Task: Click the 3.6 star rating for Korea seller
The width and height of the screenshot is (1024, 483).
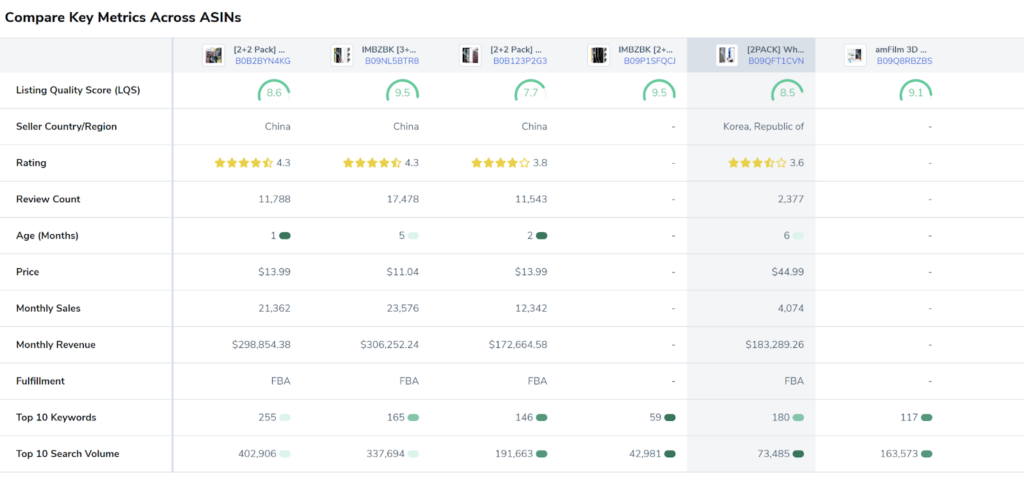Action: (757, 163)
